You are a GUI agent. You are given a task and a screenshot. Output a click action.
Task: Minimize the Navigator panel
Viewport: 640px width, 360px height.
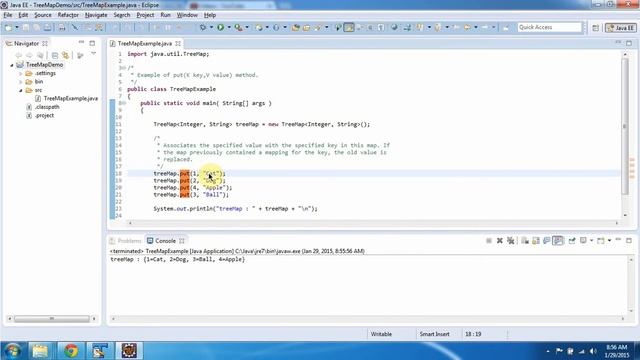click(x=81, y=42)
